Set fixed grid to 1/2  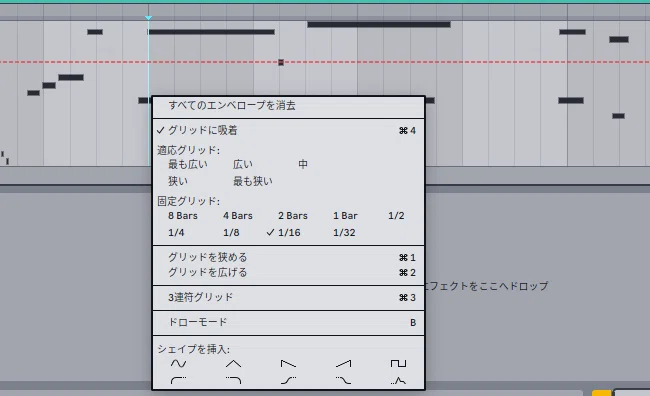396,216
